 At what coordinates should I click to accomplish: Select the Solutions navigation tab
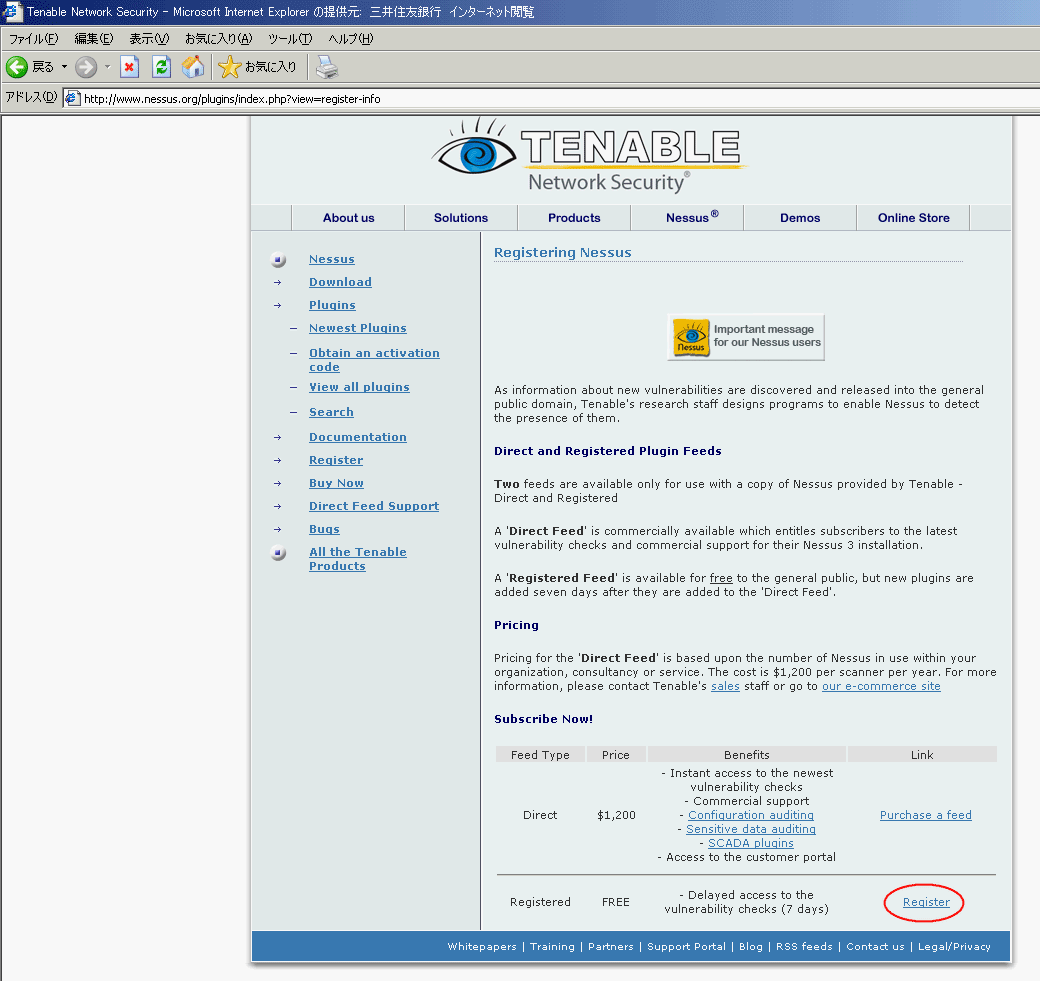click(x=461, y=218)
